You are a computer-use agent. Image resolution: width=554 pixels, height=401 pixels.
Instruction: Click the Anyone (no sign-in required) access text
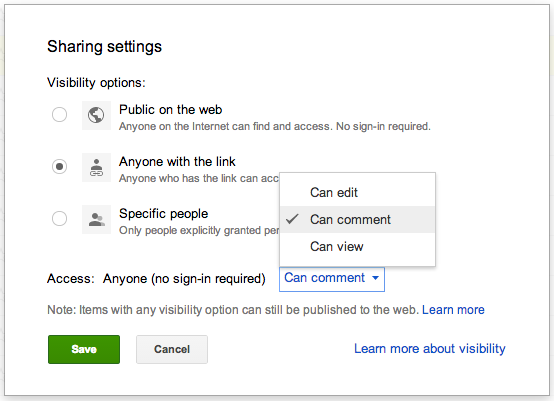(x=184, y=279)
